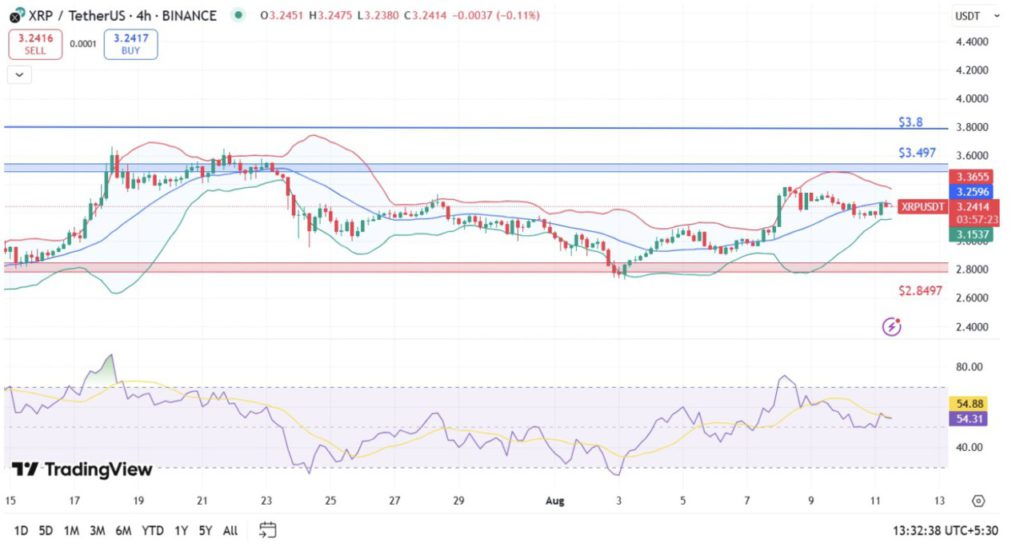Screen dimensions: 1024x547
Task: Select the 1M time range
Action: pyautogui.click(x=71, y=529)
